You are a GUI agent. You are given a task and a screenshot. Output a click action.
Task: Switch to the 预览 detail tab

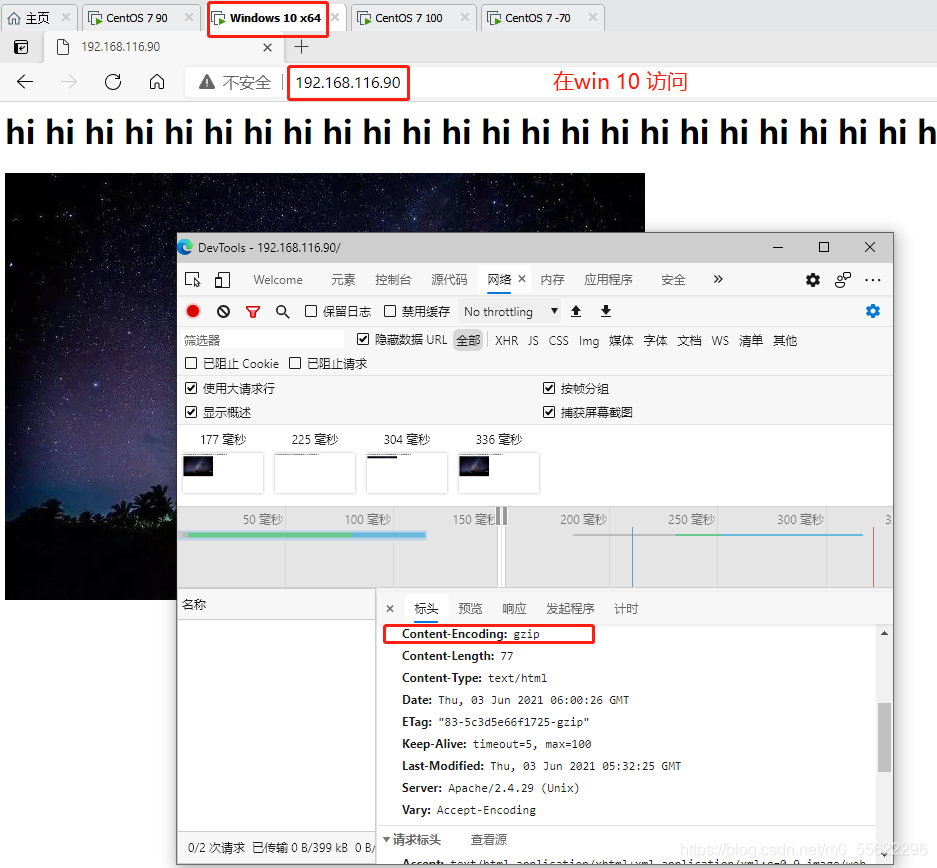(x=470, y=608)
